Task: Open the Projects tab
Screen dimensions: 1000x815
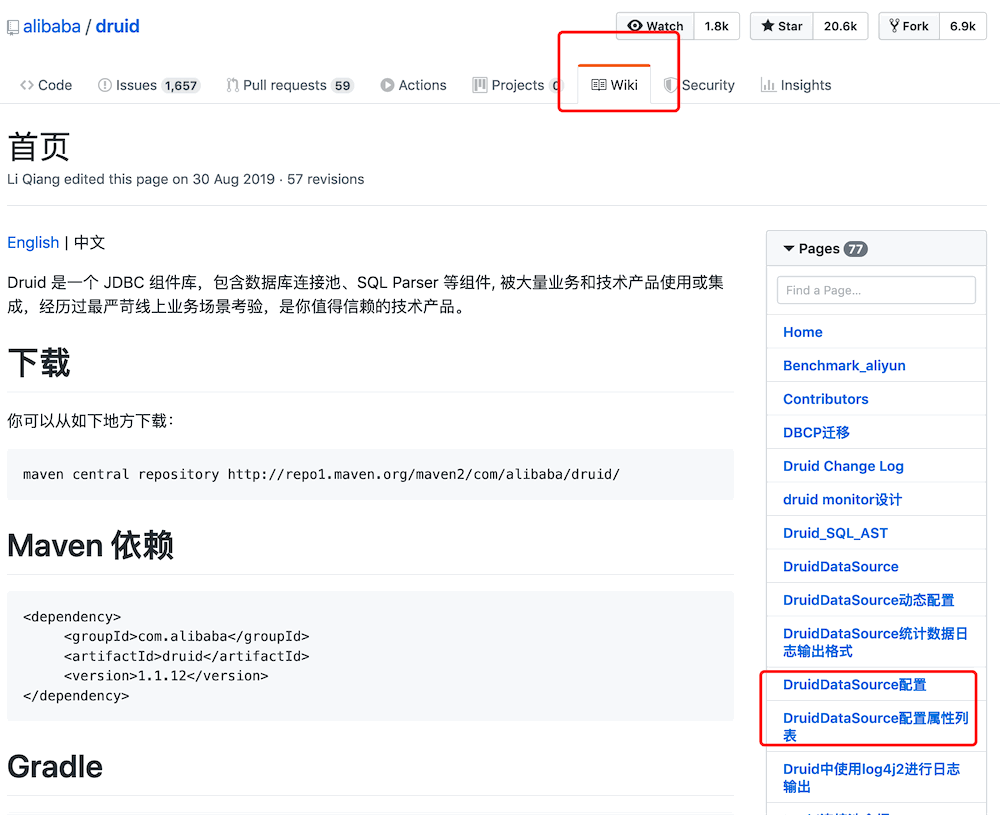Action: (517, 85)
